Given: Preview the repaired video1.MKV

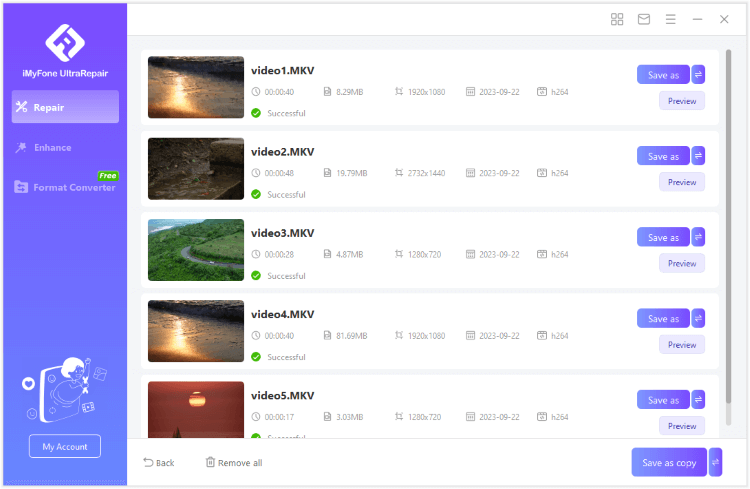Looking at the screenshot, I should coord(682,101).
